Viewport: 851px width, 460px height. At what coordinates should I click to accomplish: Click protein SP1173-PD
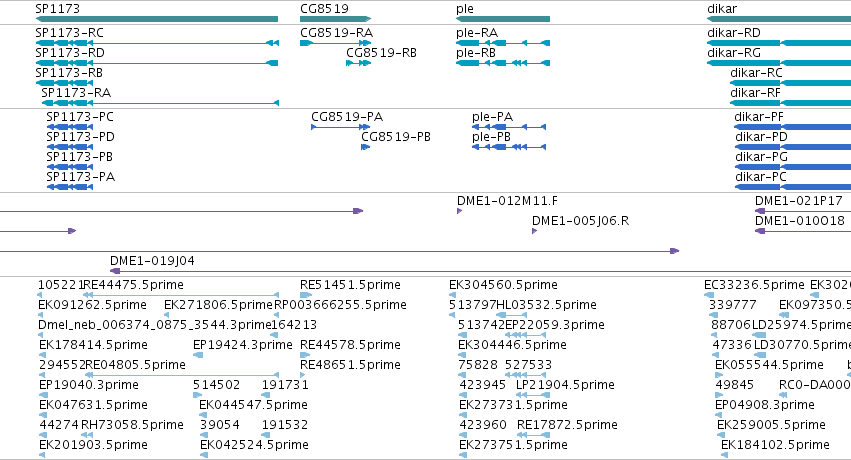[80, 137]
